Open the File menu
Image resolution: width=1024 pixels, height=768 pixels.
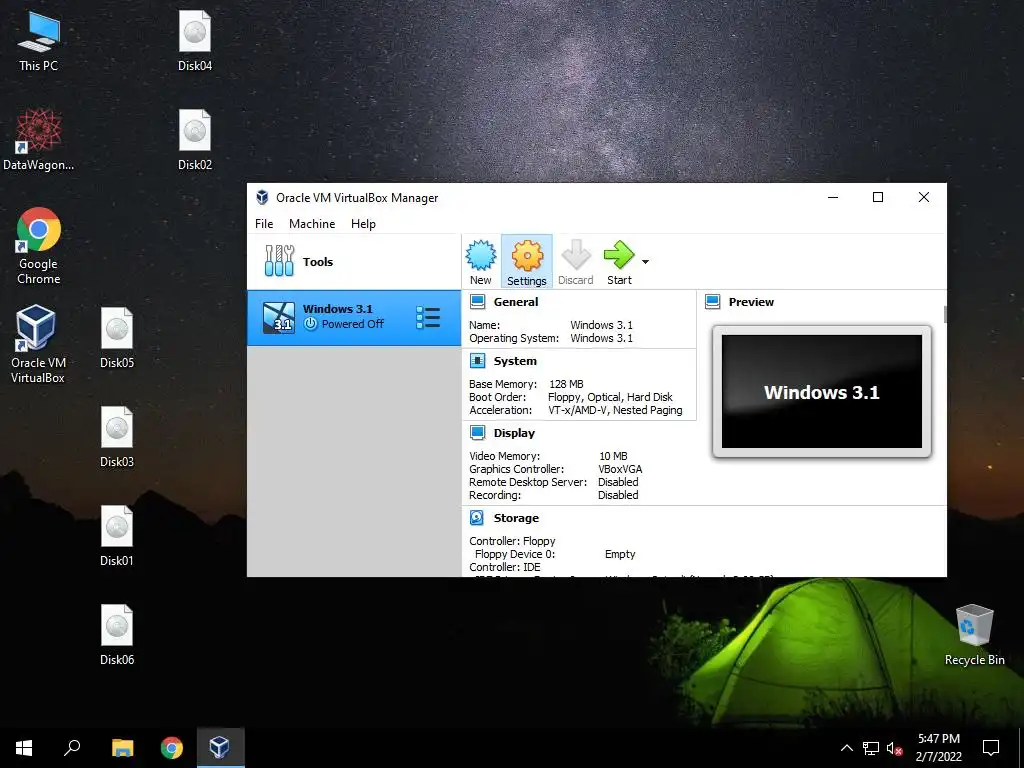(264, 223)
